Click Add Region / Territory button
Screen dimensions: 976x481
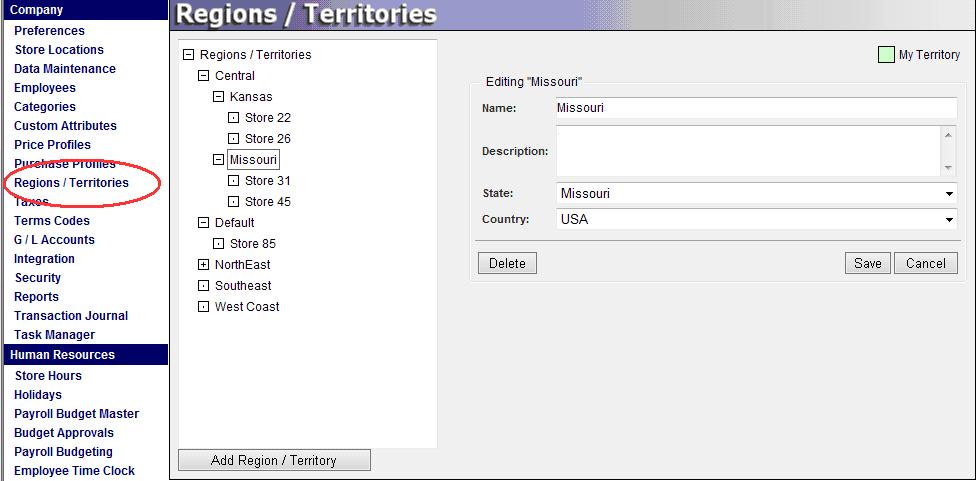coord(274,460)
